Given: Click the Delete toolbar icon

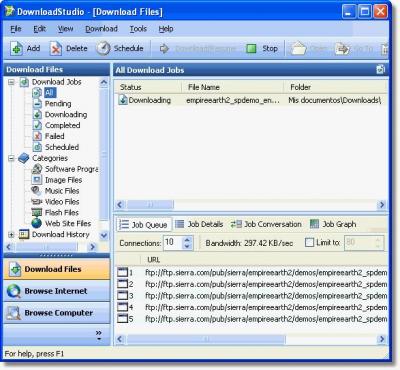Looking at the screenshot, I should click(x=56, y=49).
